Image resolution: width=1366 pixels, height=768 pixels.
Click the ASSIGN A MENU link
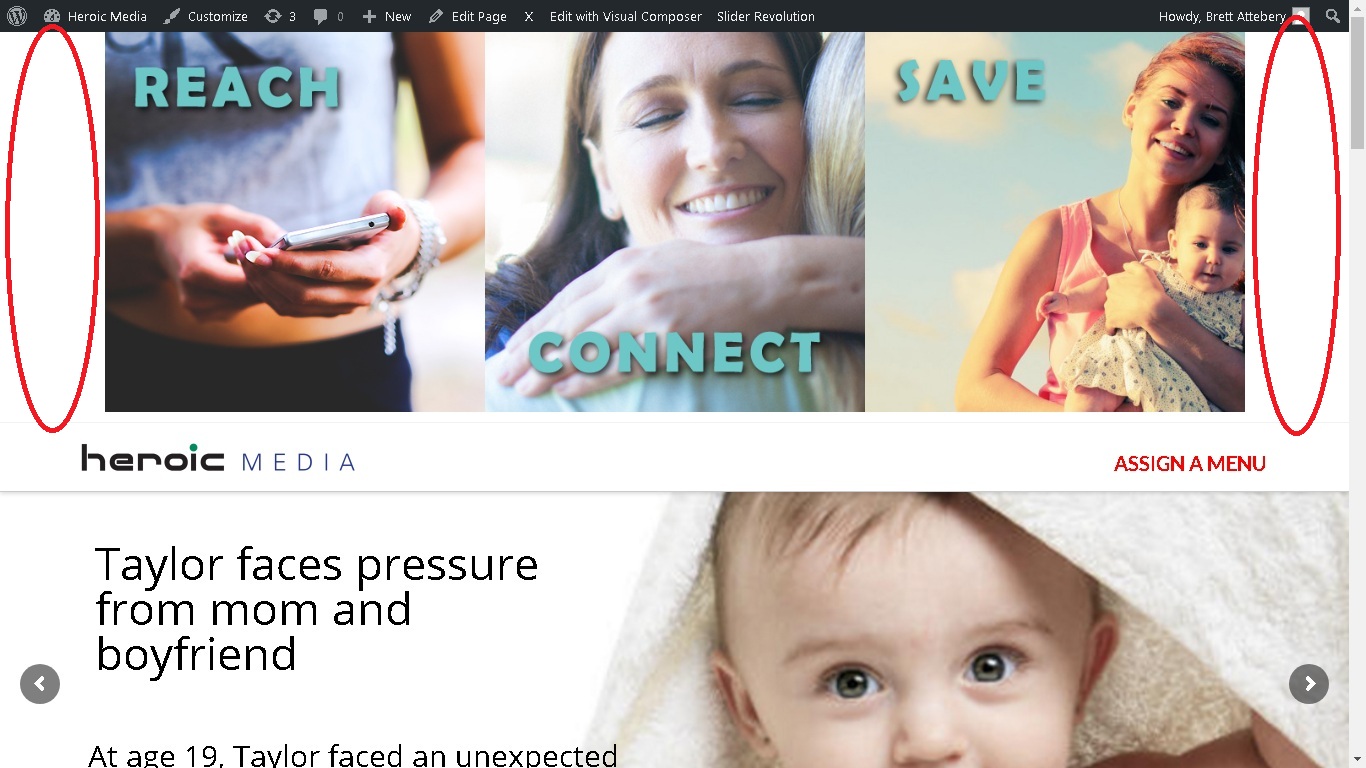click(x=1190, y=463)
